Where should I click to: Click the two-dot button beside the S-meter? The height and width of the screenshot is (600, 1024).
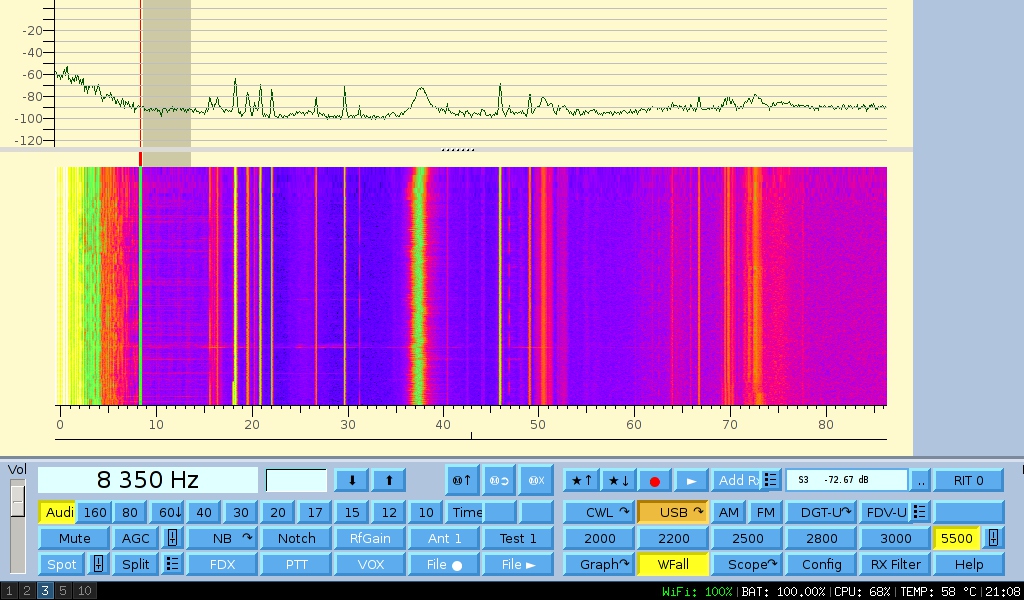point(921,481)
